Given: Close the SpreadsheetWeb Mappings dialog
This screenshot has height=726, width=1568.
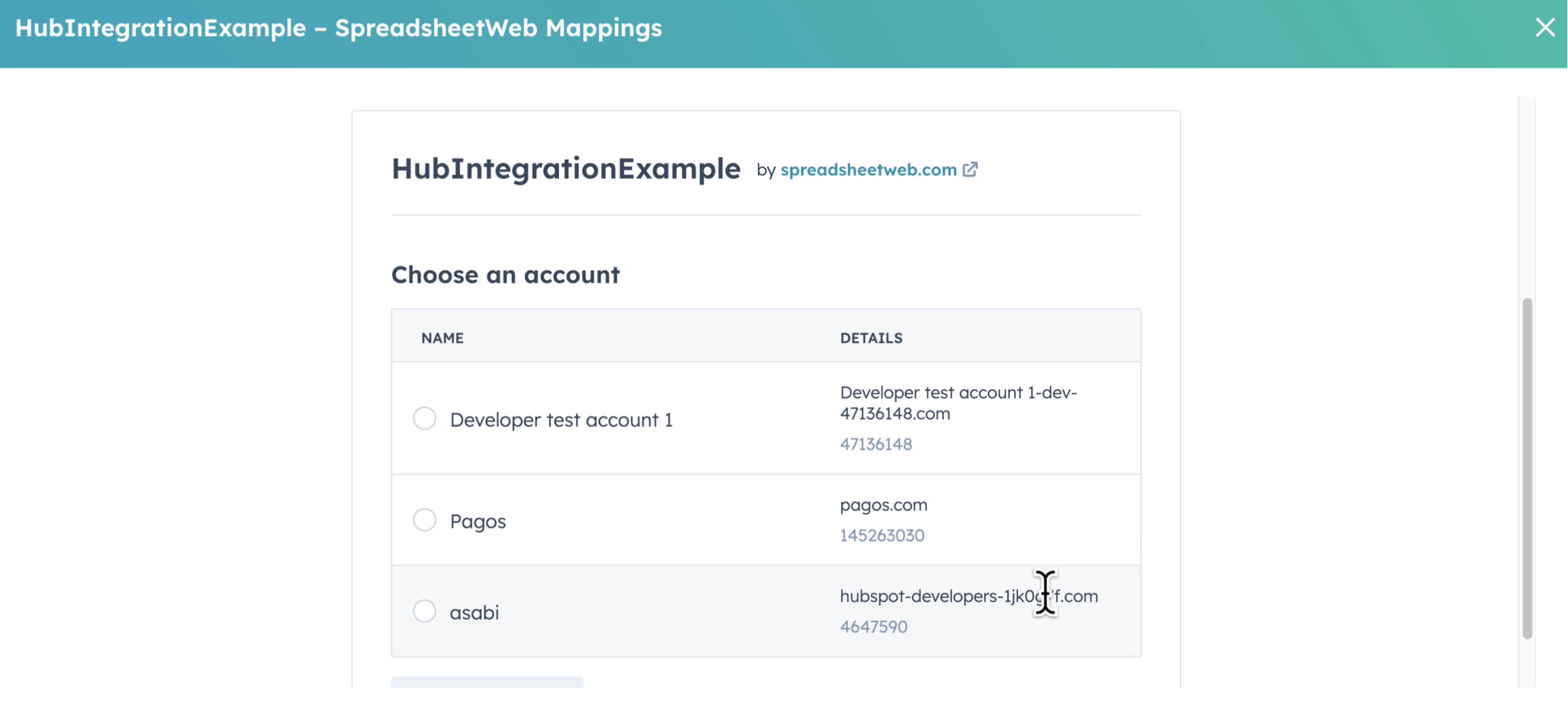Looking at the screenshot, I should (x=1545, y=28).
